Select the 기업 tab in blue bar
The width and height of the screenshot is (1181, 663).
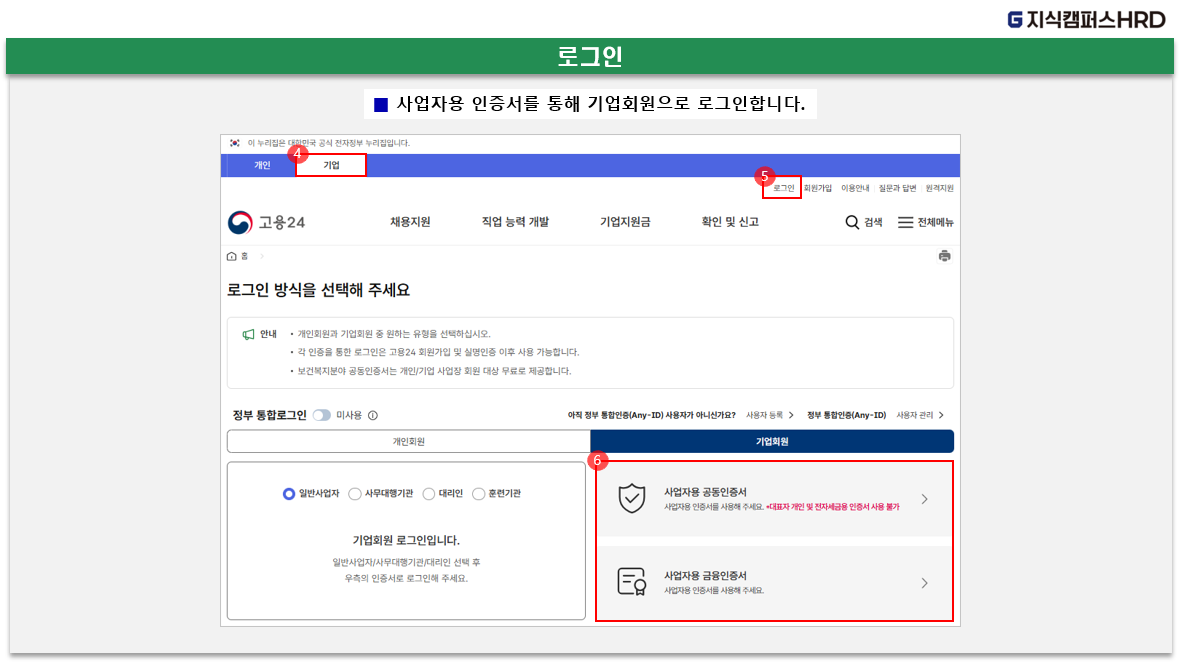(331, 165)
